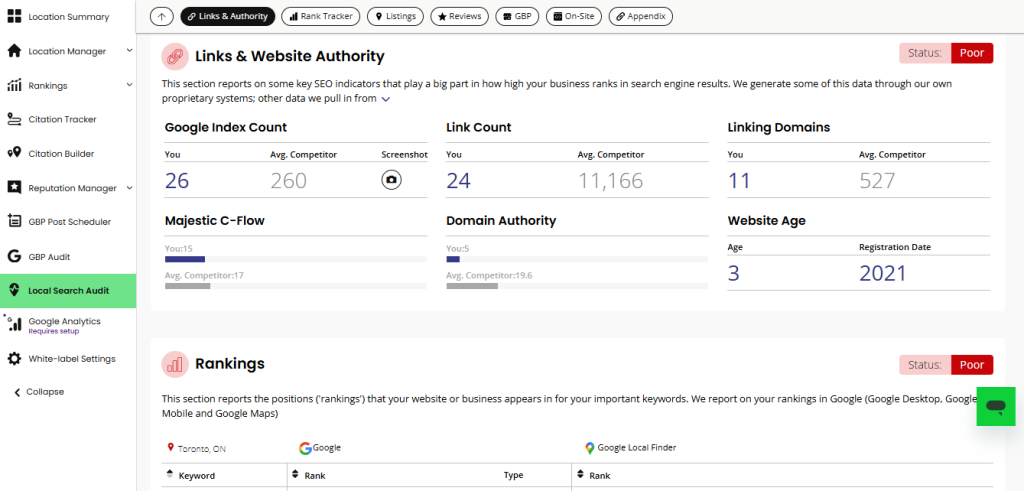Click Domain Authority Avg. Competitor bar
1024x491 pixels.
click(472, 286)
